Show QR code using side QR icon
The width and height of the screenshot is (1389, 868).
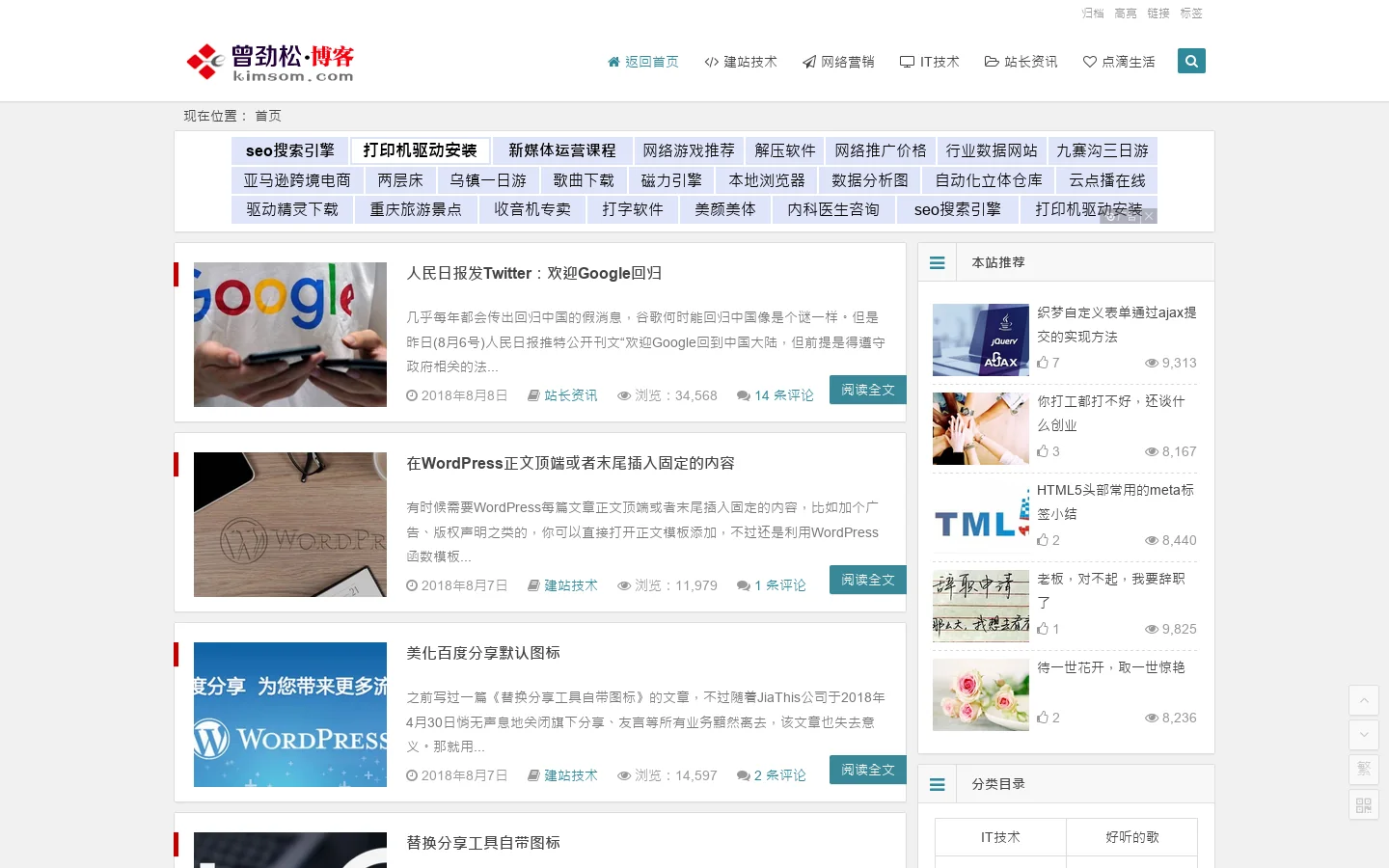(x=1363, y=804)
